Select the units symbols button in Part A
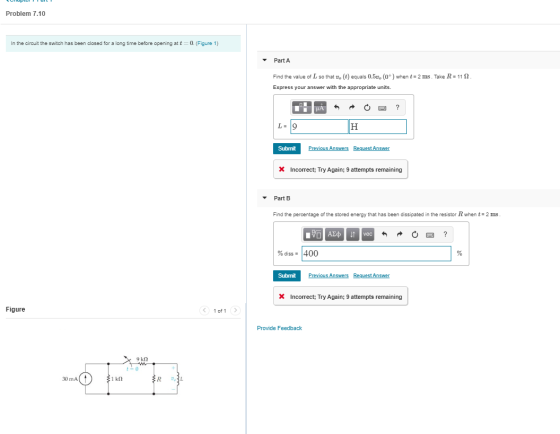560x434 pixels. [320, 107]
